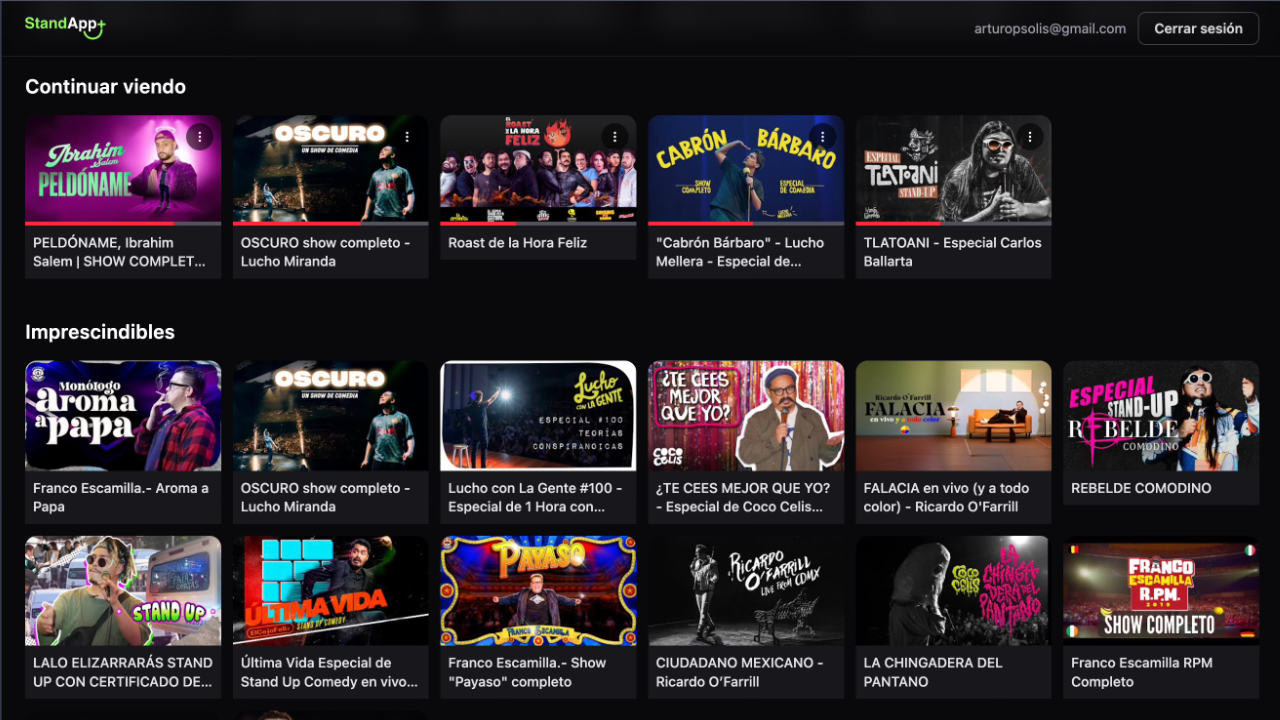The image size is (1280, 720).
Task: Click "OSCURO show completo" title in Imprescindibles
Action: tap(326, 497)
